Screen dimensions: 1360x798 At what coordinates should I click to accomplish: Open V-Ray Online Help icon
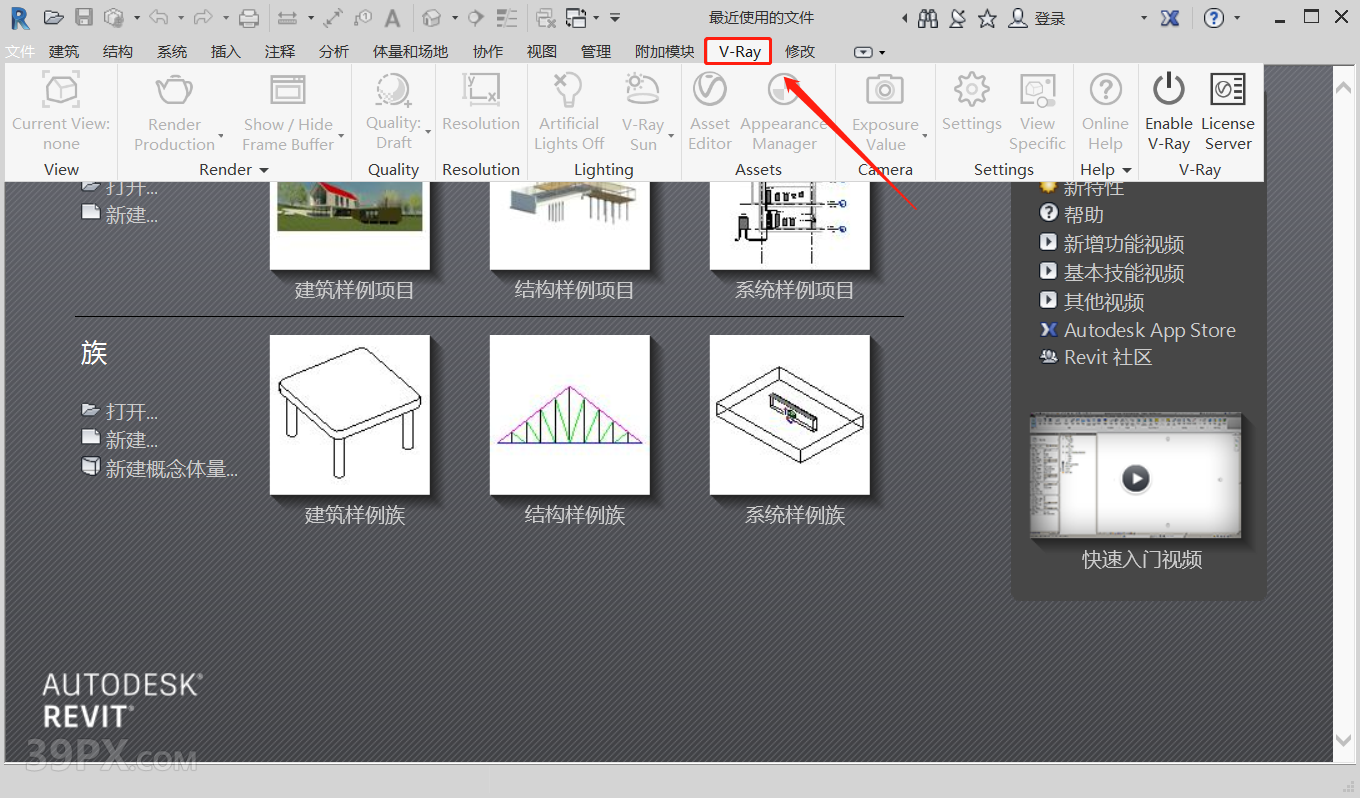click(1105, 90)
